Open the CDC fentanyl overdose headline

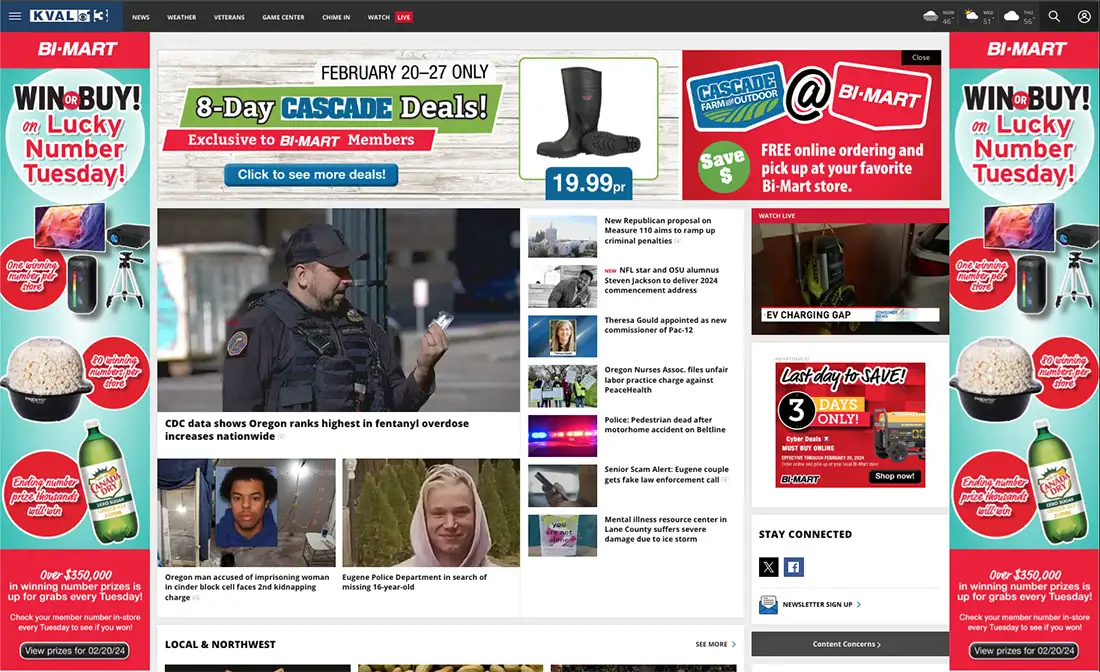point(316,429)
